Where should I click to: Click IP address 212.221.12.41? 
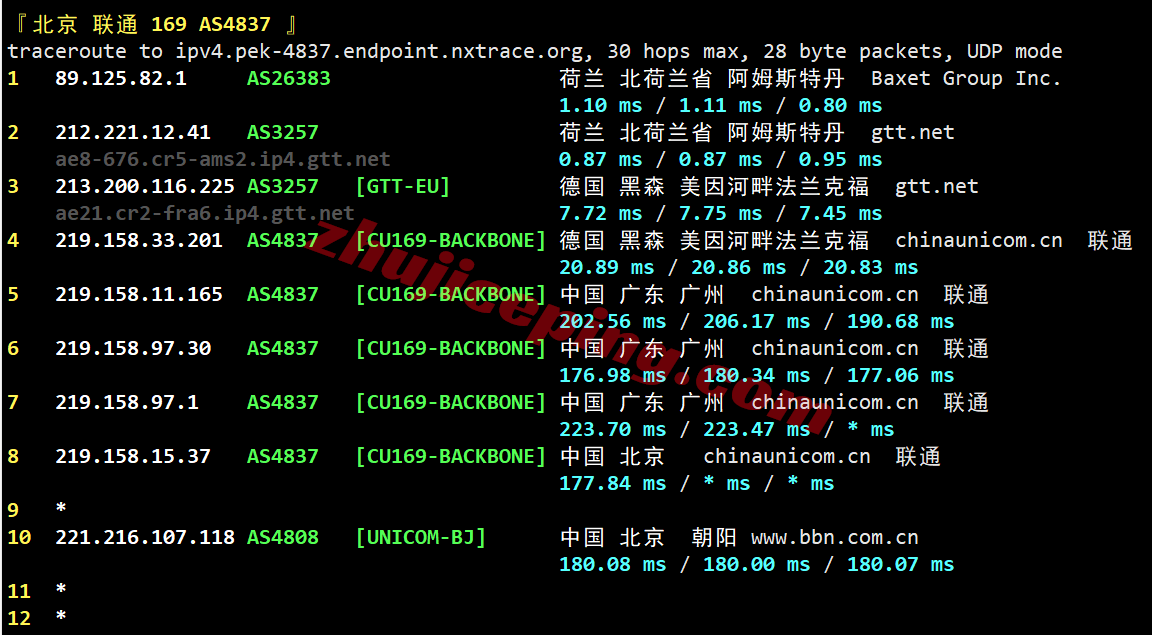(132, 132)
